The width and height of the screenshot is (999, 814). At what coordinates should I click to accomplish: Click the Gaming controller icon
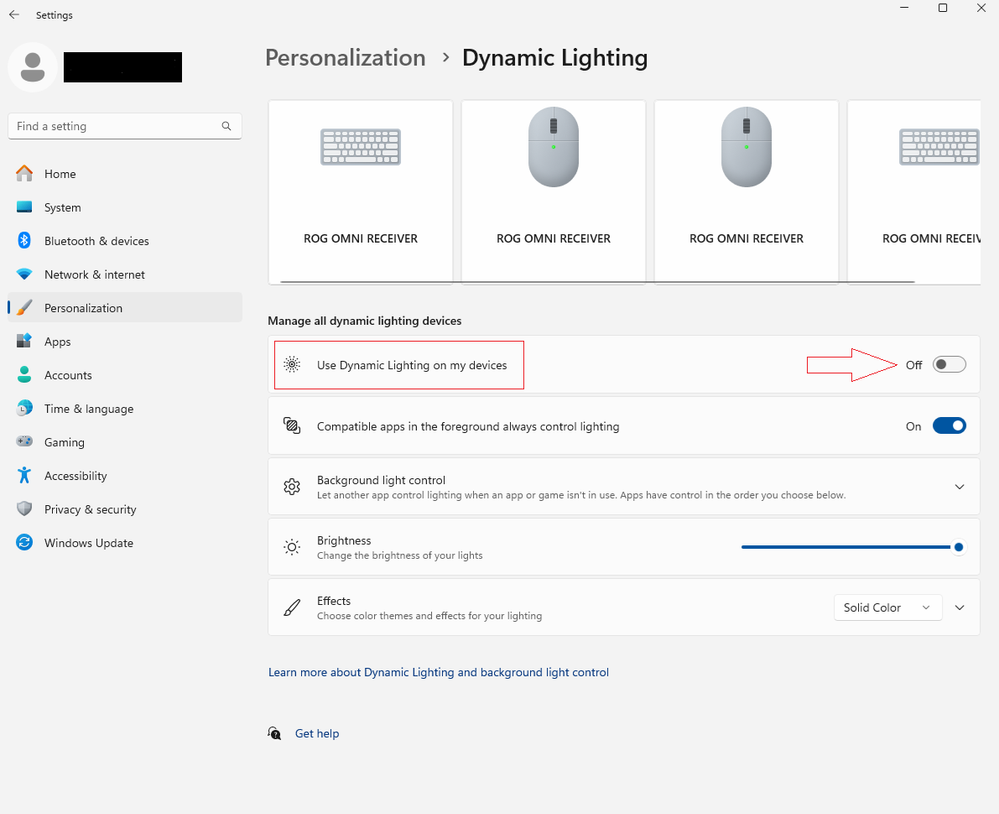pyautogui.click(x=24, y=442)
